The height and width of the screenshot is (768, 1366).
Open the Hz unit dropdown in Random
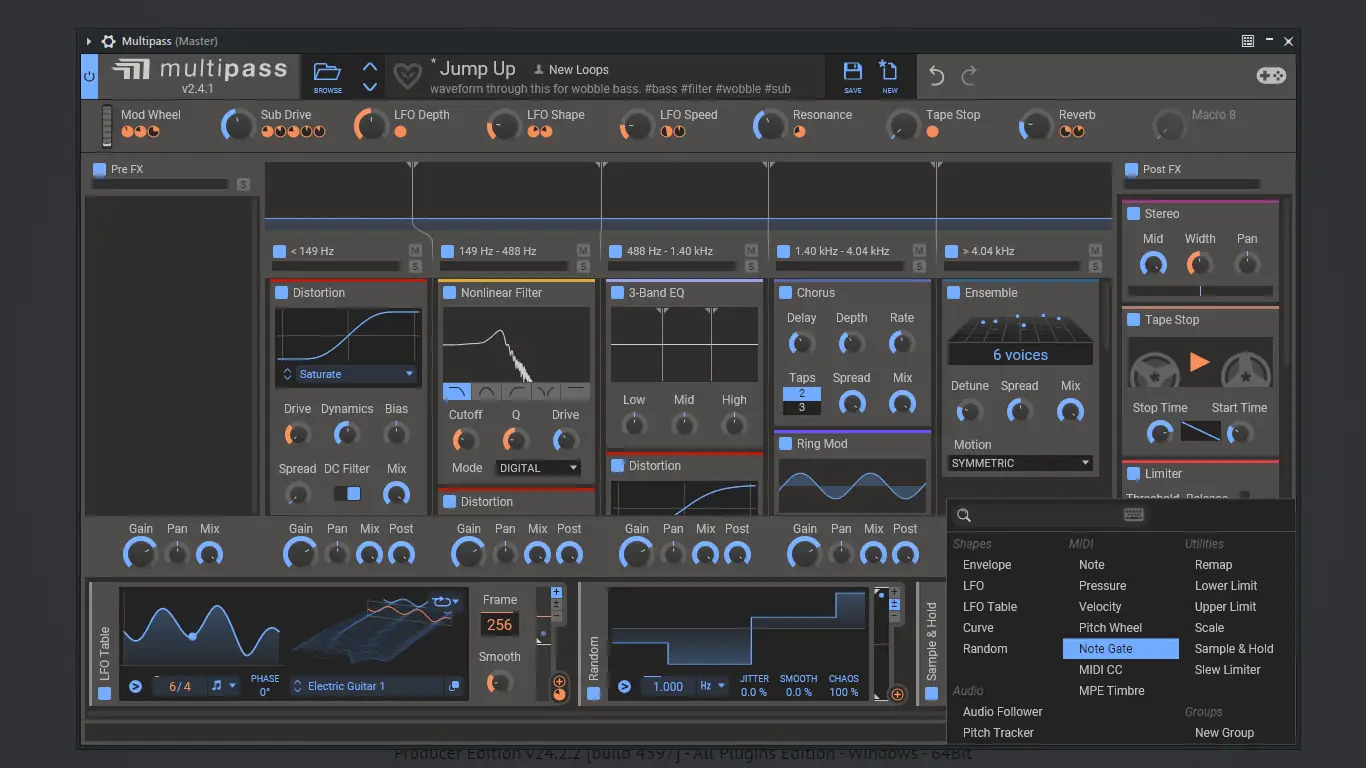point(711,686)
